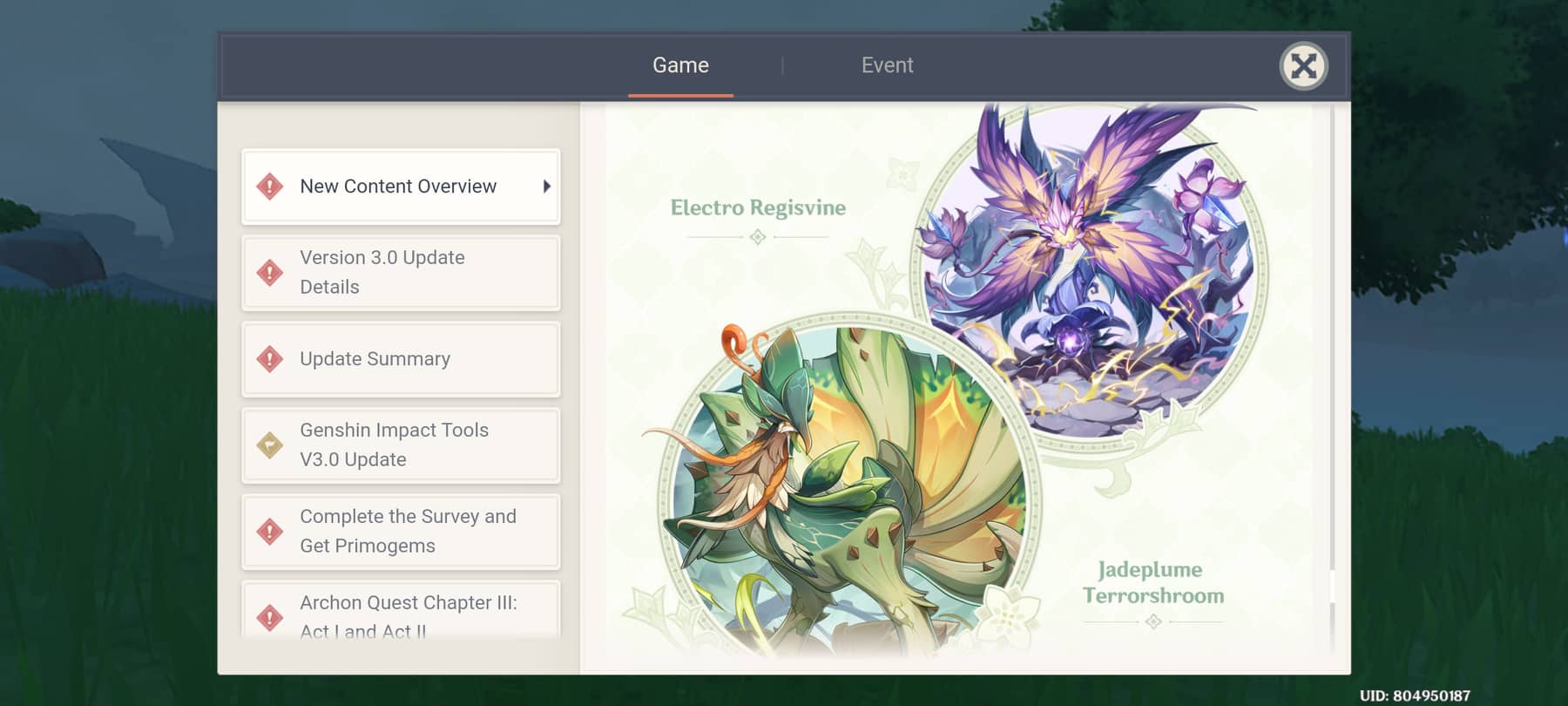This screenshot has width=1568, height=706.
Task: Open Complete the Survey and Get Primogems
Action: click(401, 532)
